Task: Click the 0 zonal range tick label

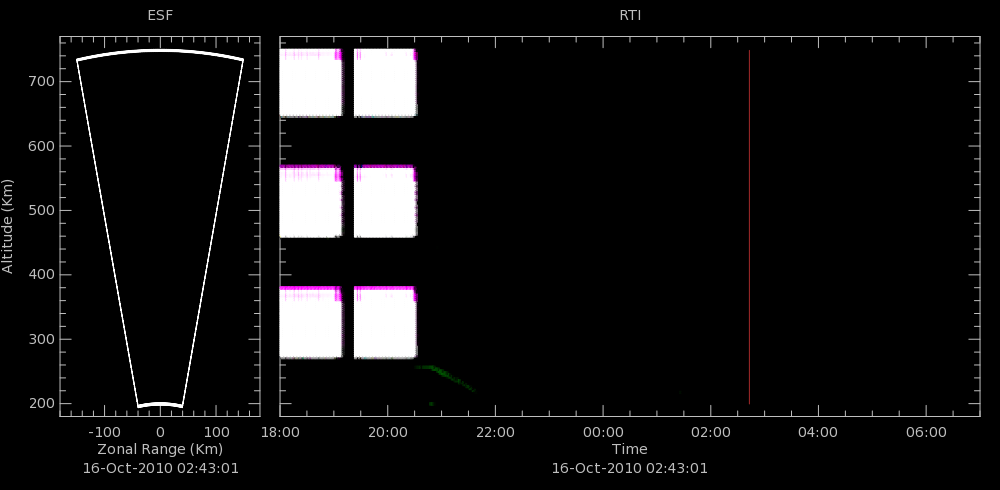Action: [160, 432]
